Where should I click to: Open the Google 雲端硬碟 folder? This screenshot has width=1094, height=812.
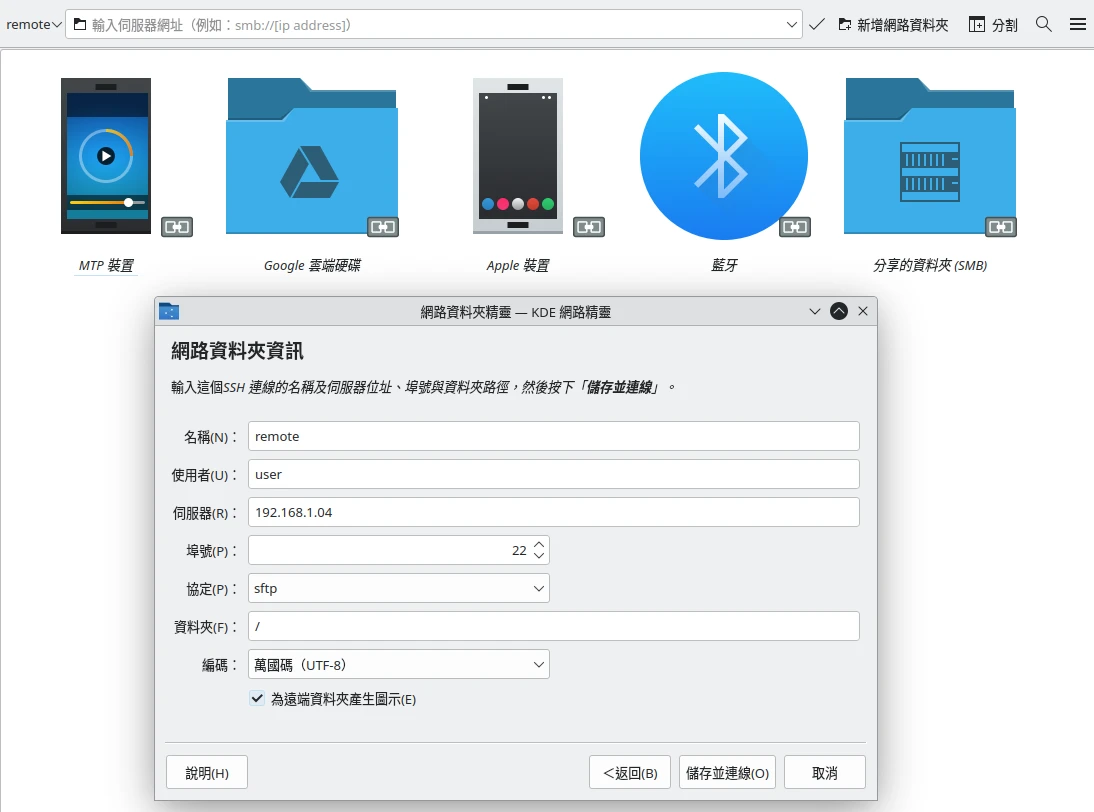click(311, 156)
